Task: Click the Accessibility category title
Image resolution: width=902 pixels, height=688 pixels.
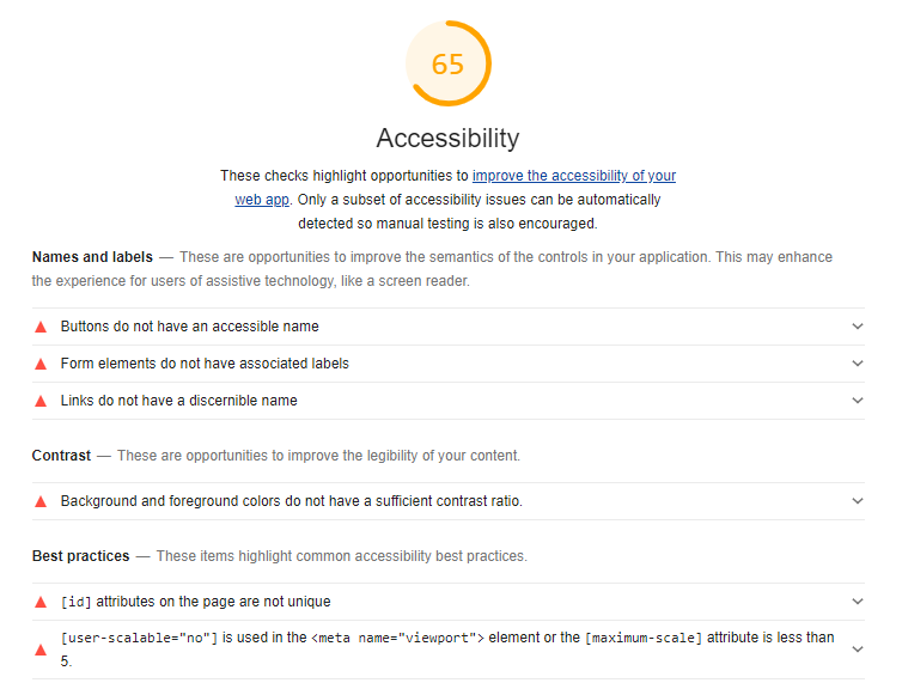Action: coord(448,138)
